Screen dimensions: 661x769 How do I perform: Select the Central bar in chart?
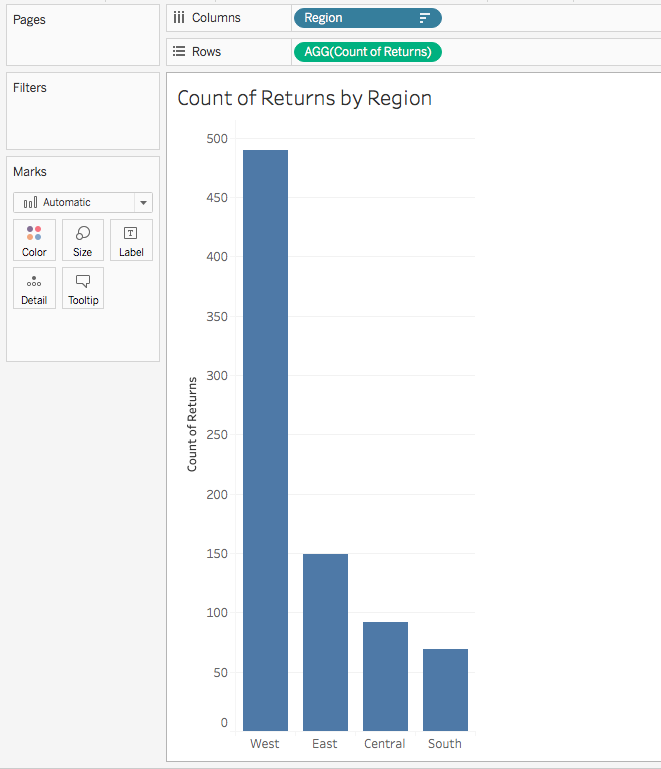point(385,676)
